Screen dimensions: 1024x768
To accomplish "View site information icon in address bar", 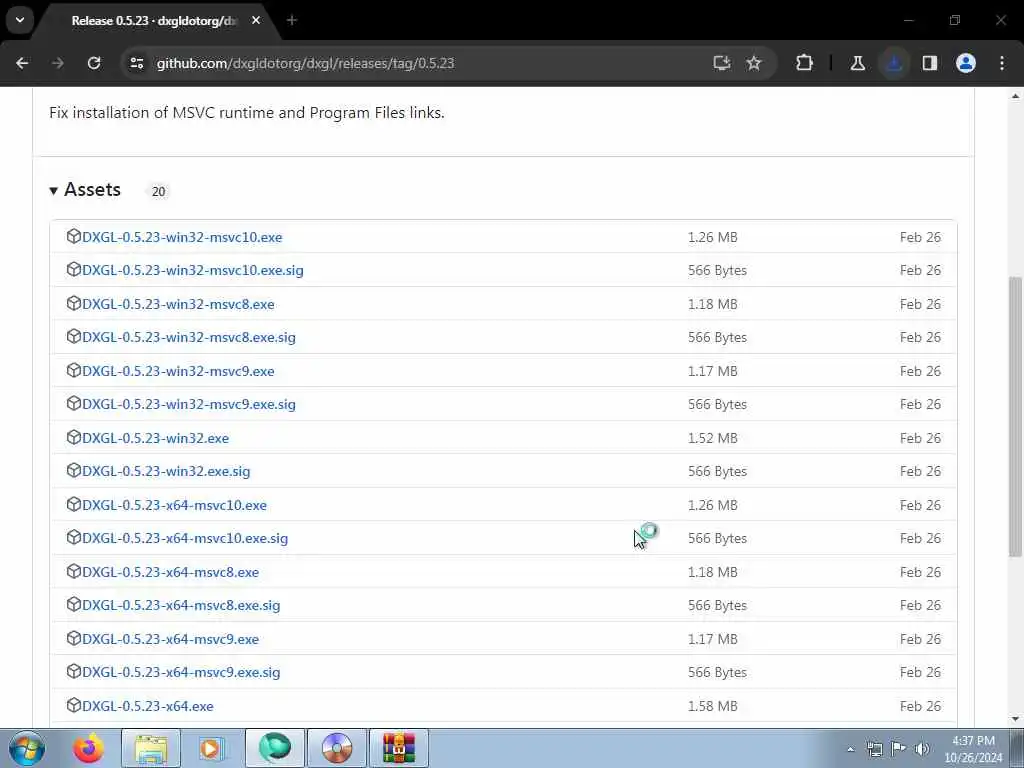I will click(136, 63).
